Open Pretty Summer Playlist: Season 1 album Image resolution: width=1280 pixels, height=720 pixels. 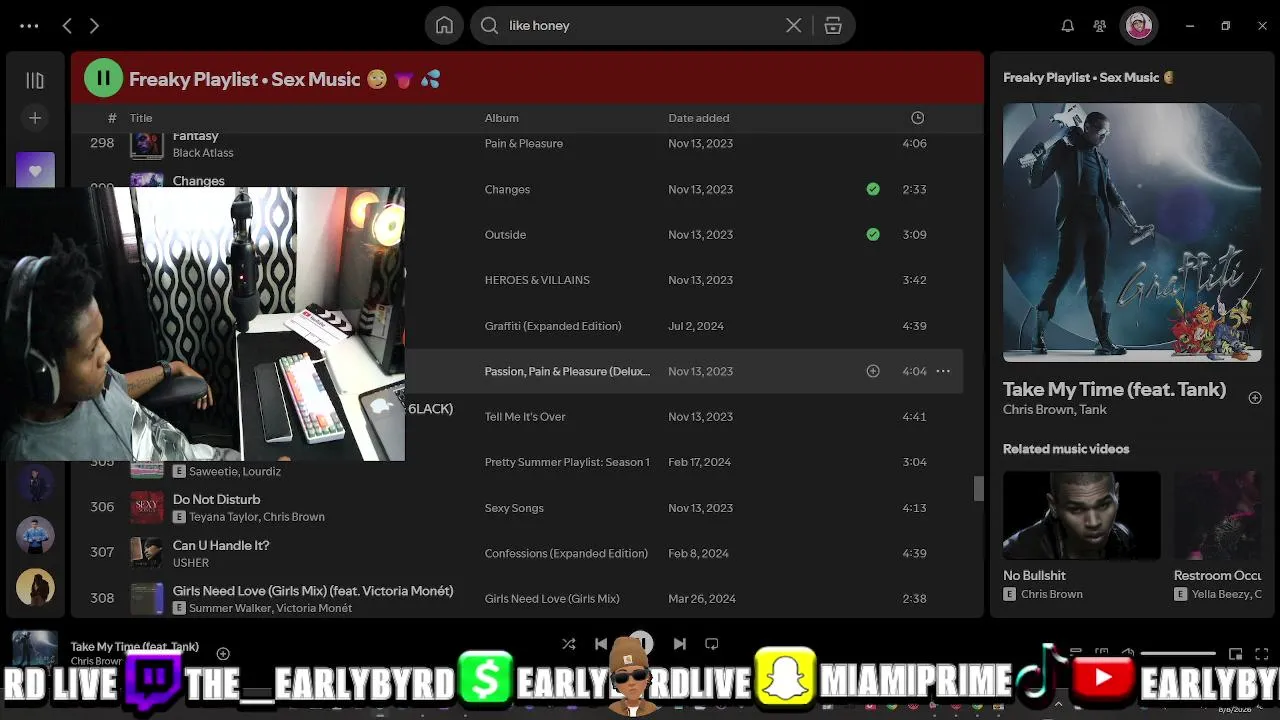pyautogui.click(x=567, y=462)
